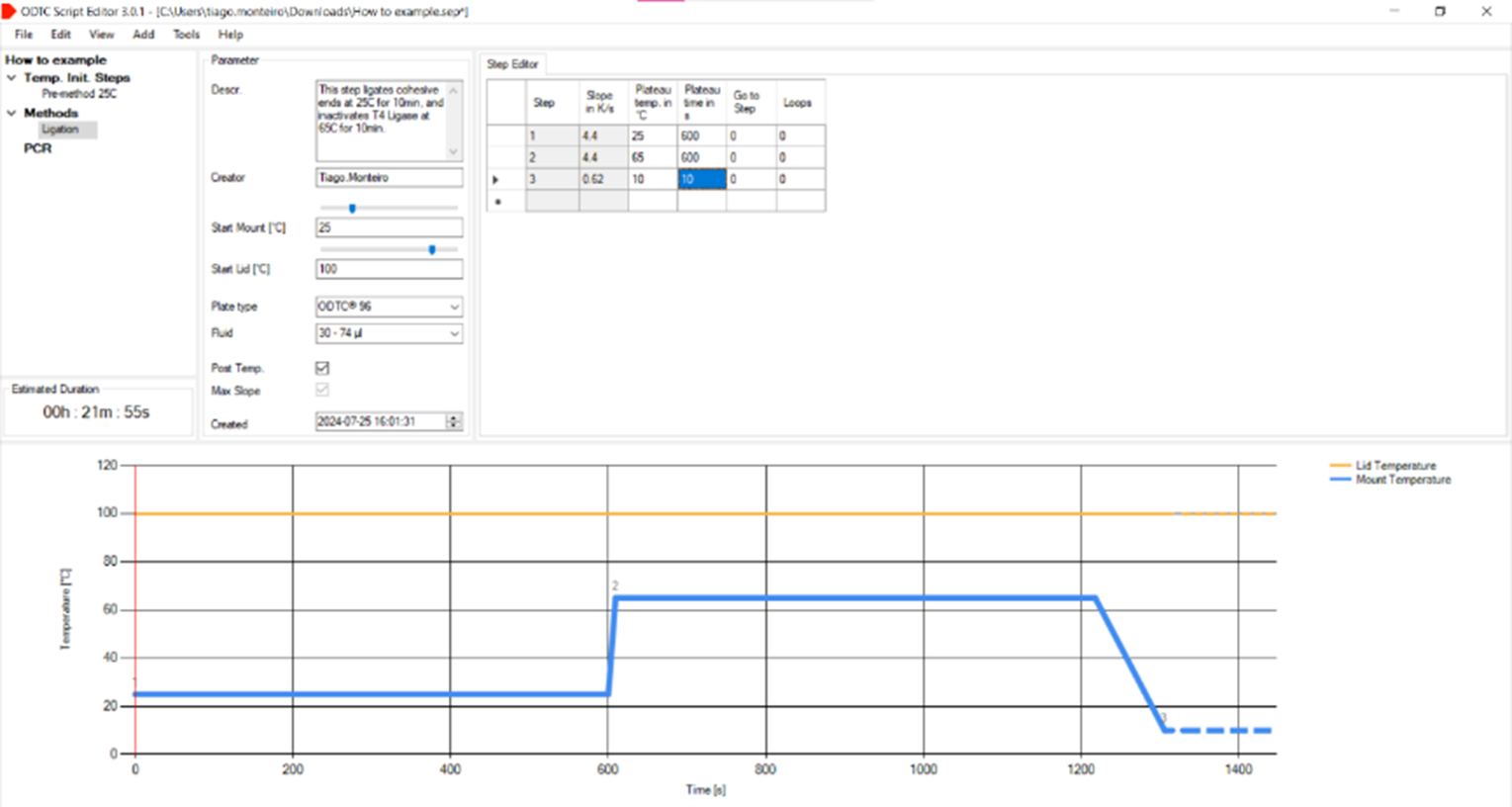Select the row selector arrow for step 3
1512x807 pixels.
497,179
